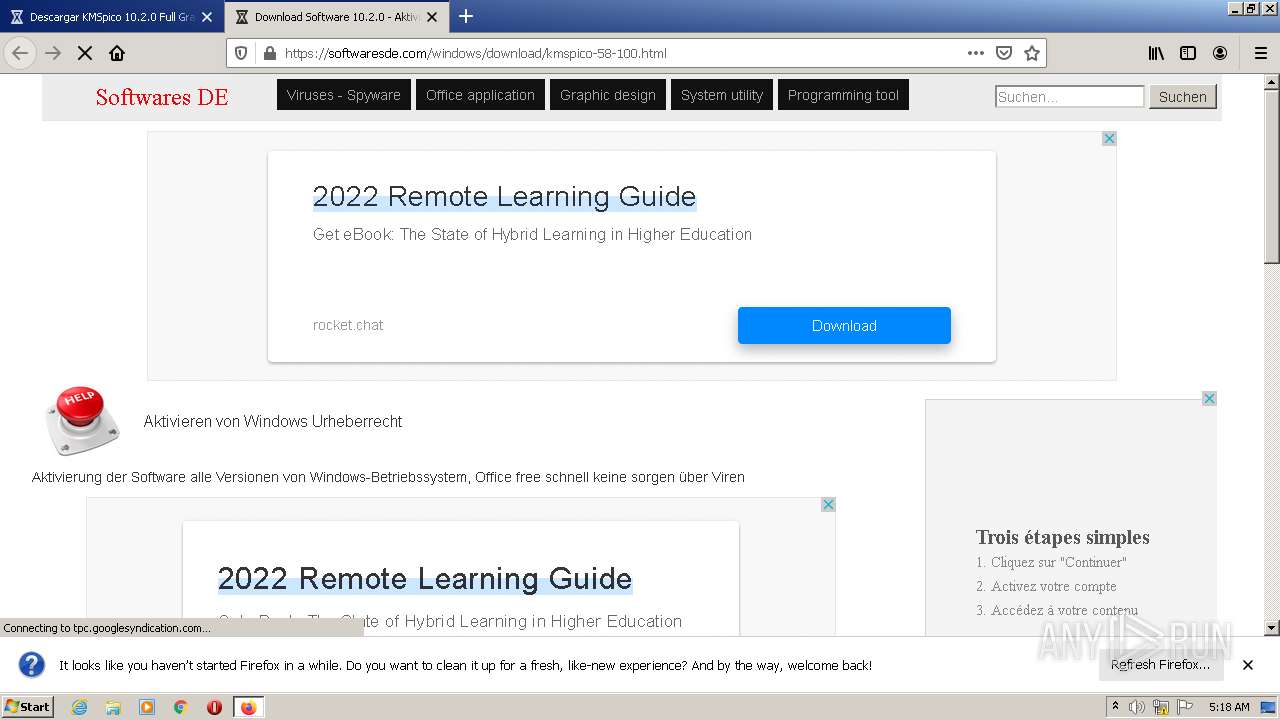
Task: Launch Internet Explorer from taskbar
Action: coord(79,707)
